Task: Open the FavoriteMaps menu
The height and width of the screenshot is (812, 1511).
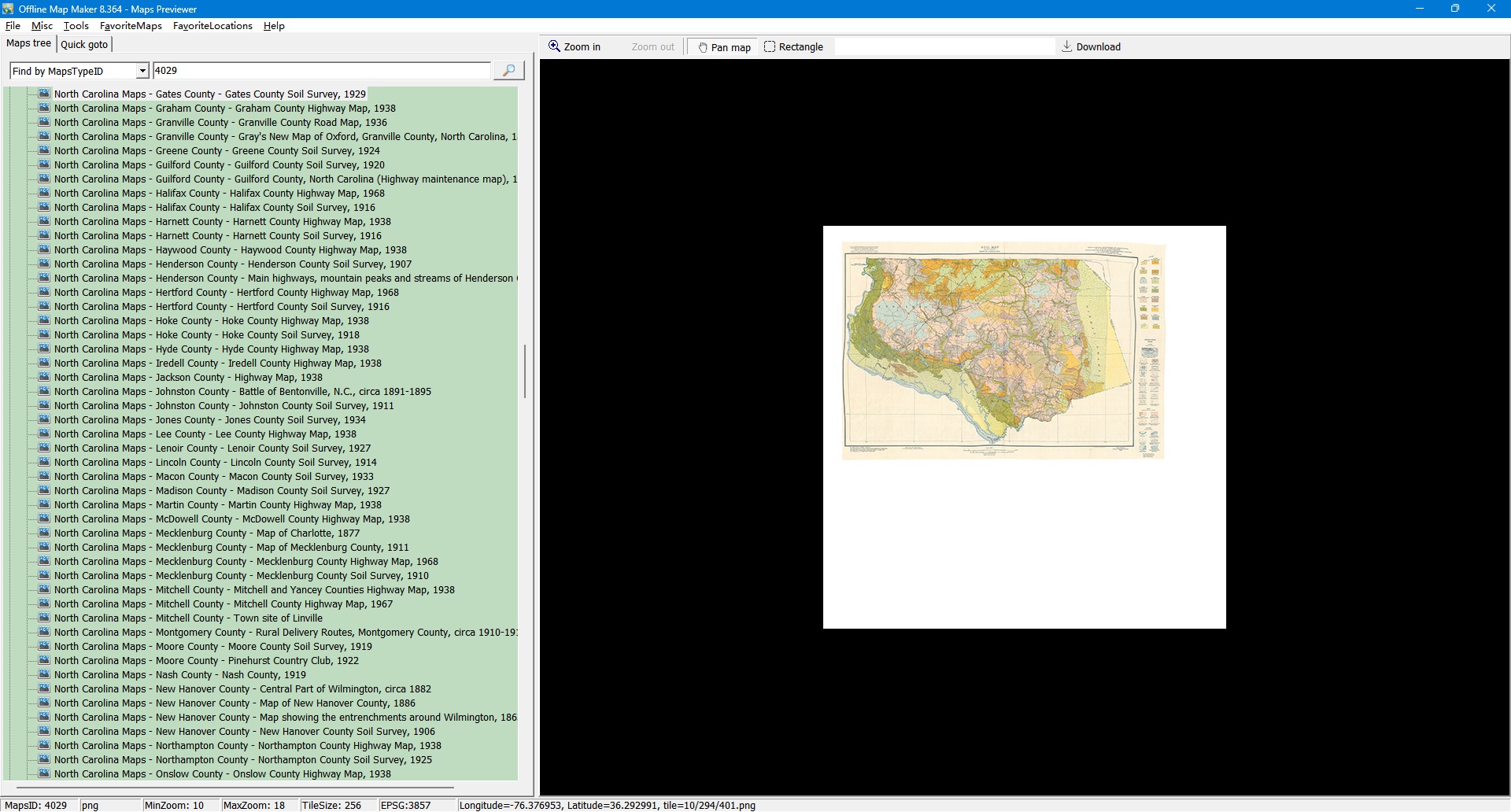Action: 131,26
